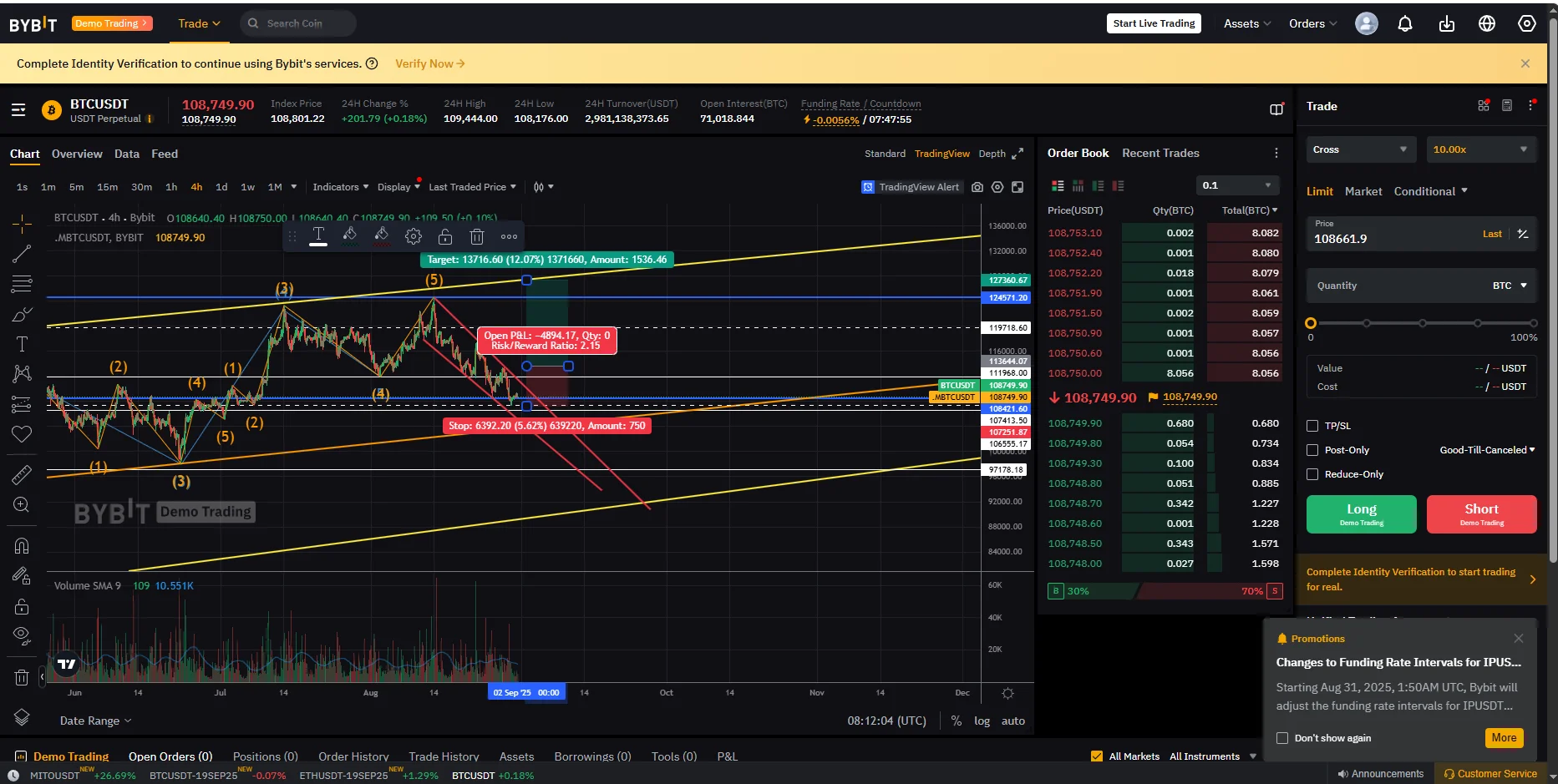The height and width of the screenshot is (784, 1558).
Task: Open the long/short position prediction tools
Action: [22, 405]
